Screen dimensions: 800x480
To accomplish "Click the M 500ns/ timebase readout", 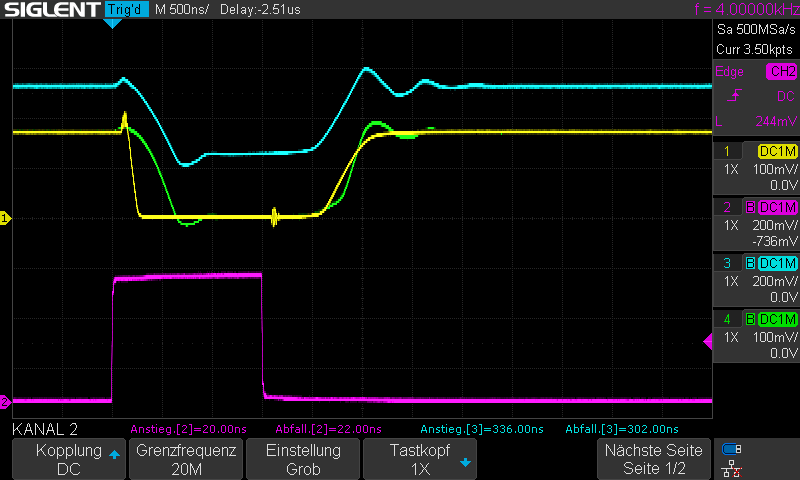I will point(182,9).
